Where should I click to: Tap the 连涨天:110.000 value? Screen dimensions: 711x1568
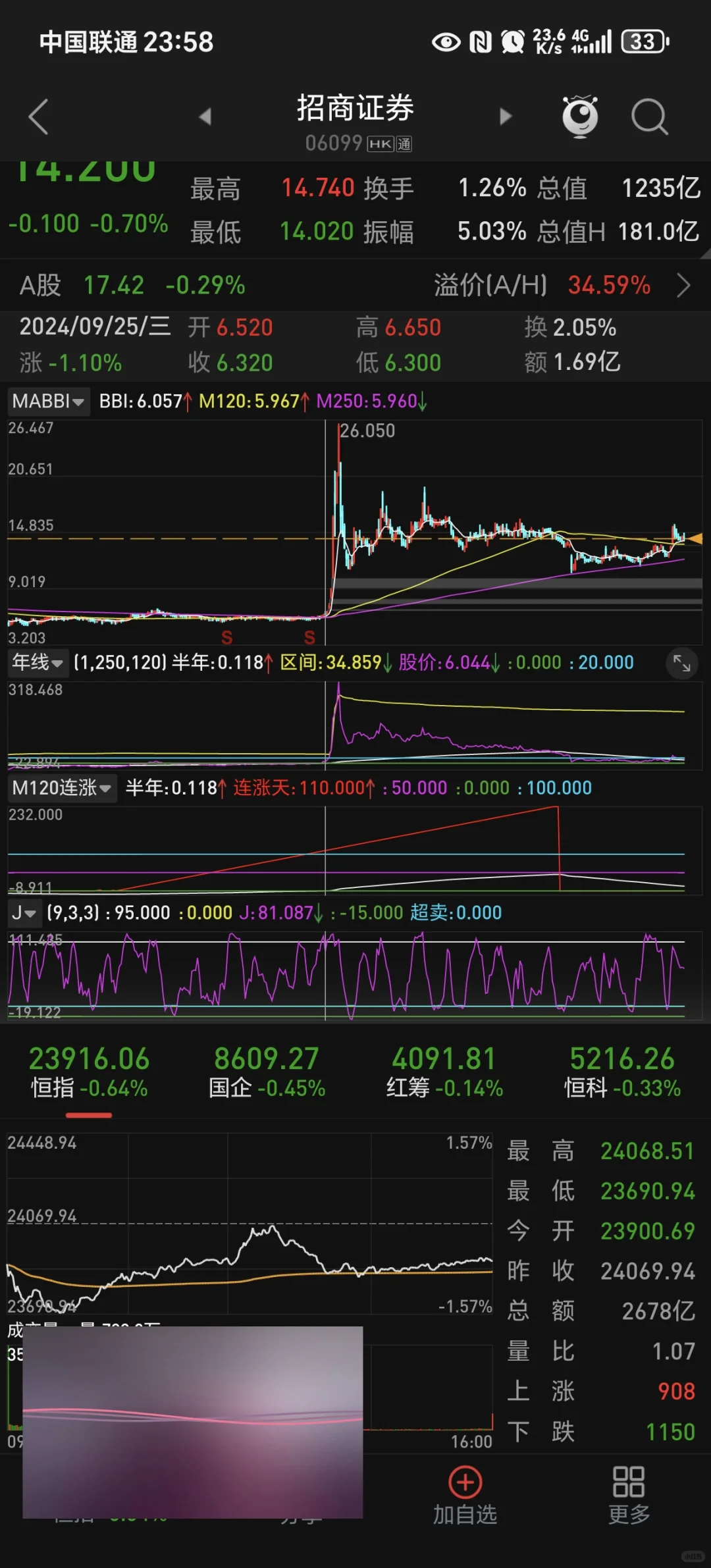click(305, 788)
